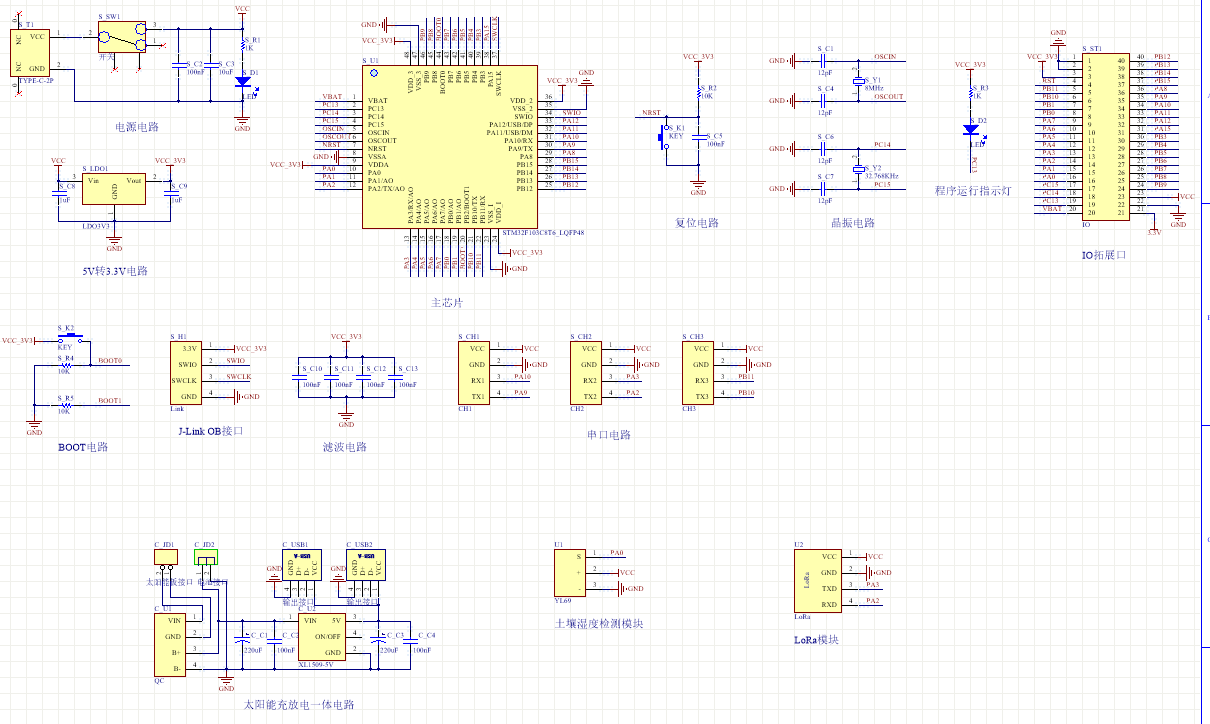Click the NRST net label in reset circuit
The height and width of the screenshot is (724, 1210).
click(651, 113)
